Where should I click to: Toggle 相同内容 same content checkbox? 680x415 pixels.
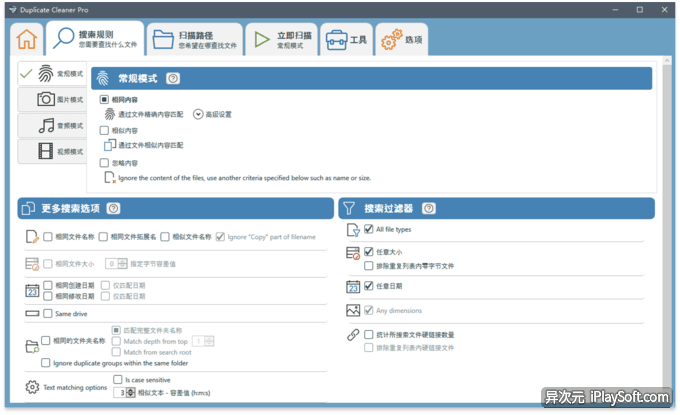(x=104, y=100)
